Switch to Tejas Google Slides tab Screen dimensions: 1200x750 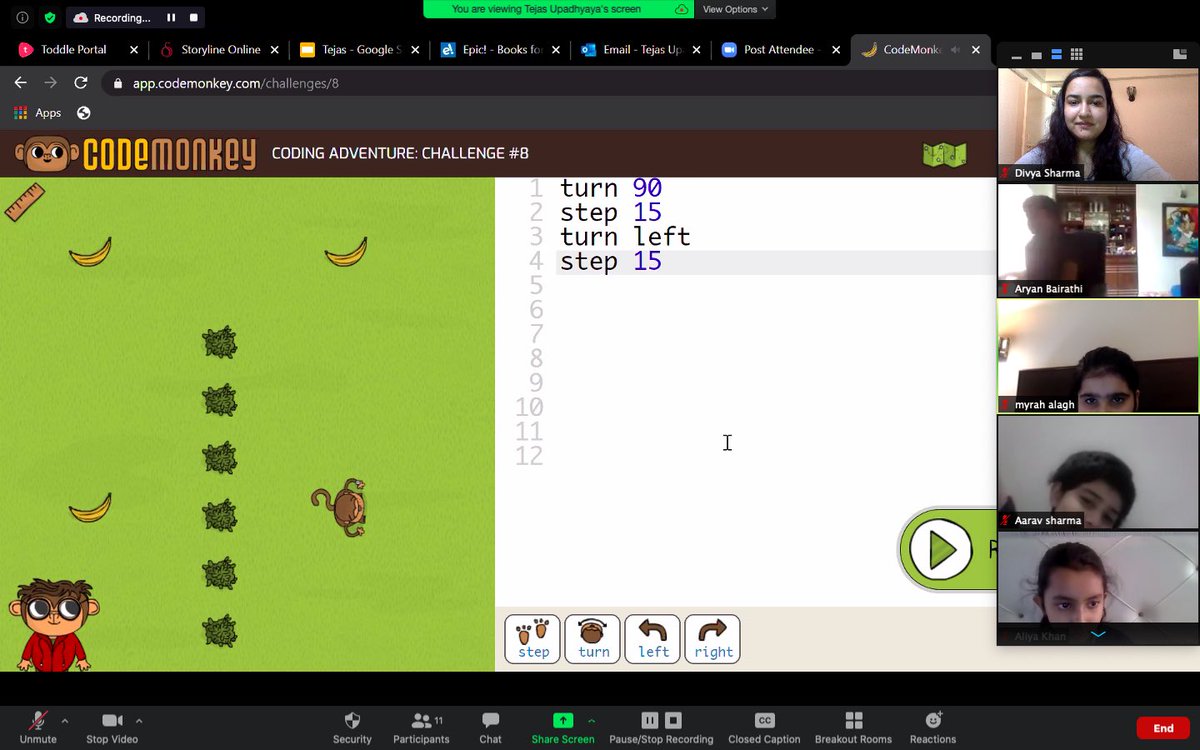(x=358, y=49)
